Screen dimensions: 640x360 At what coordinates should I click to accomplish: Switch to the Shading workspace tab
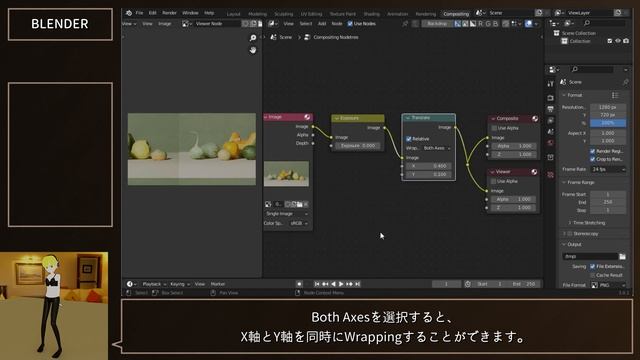[x=371, y=14]
